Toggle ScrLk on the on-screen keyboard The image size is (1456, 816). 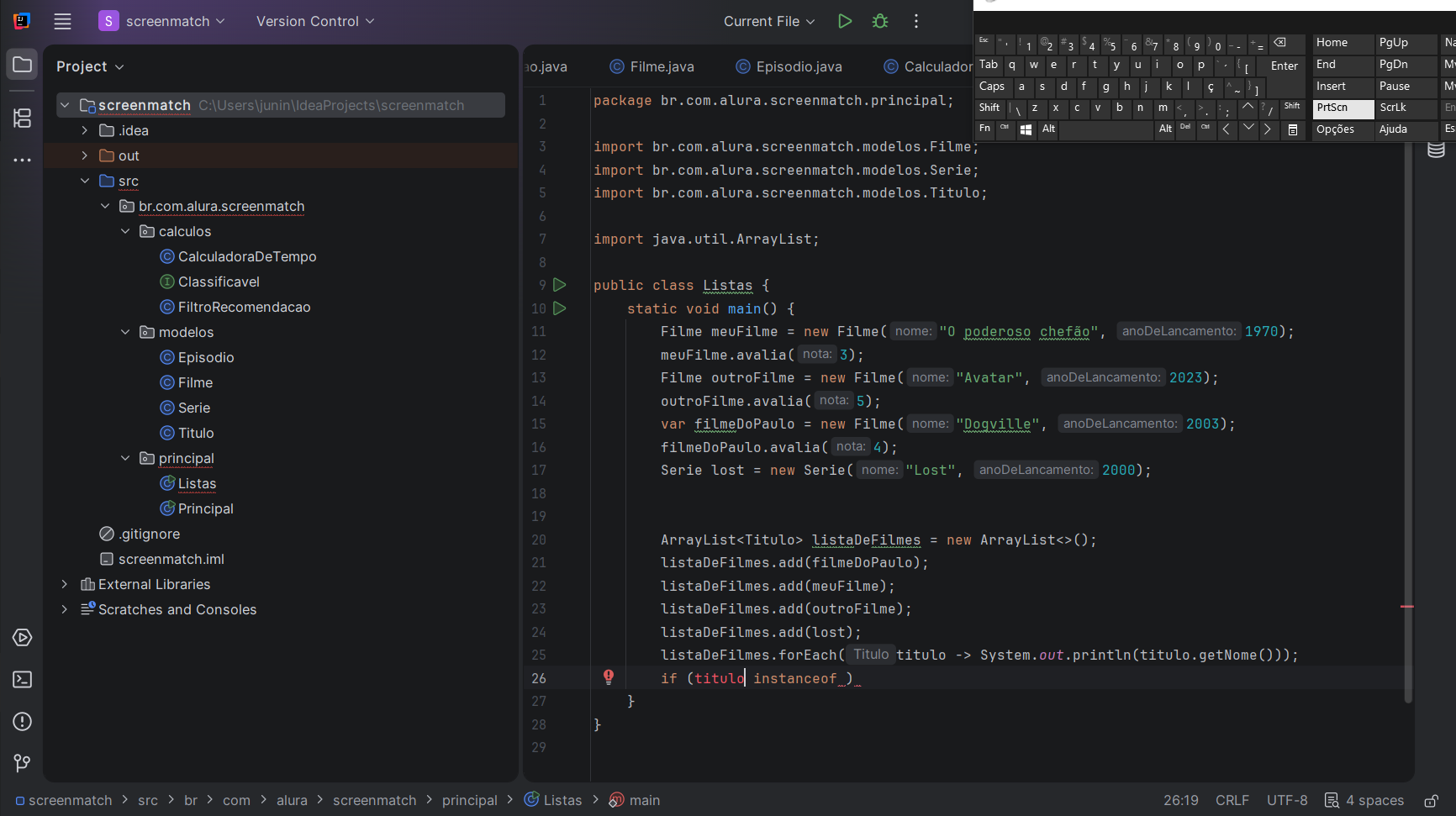coord(1393,108)
